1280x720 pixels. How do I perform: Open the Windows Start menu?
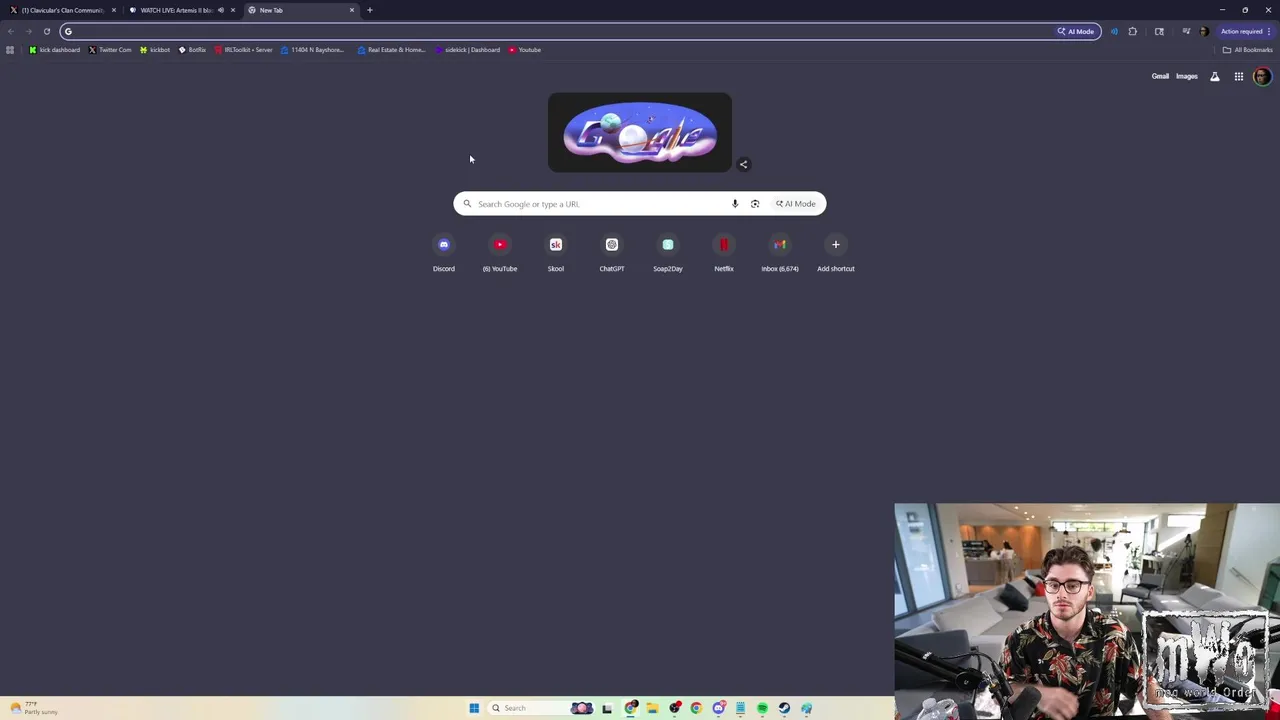(474, 708)
